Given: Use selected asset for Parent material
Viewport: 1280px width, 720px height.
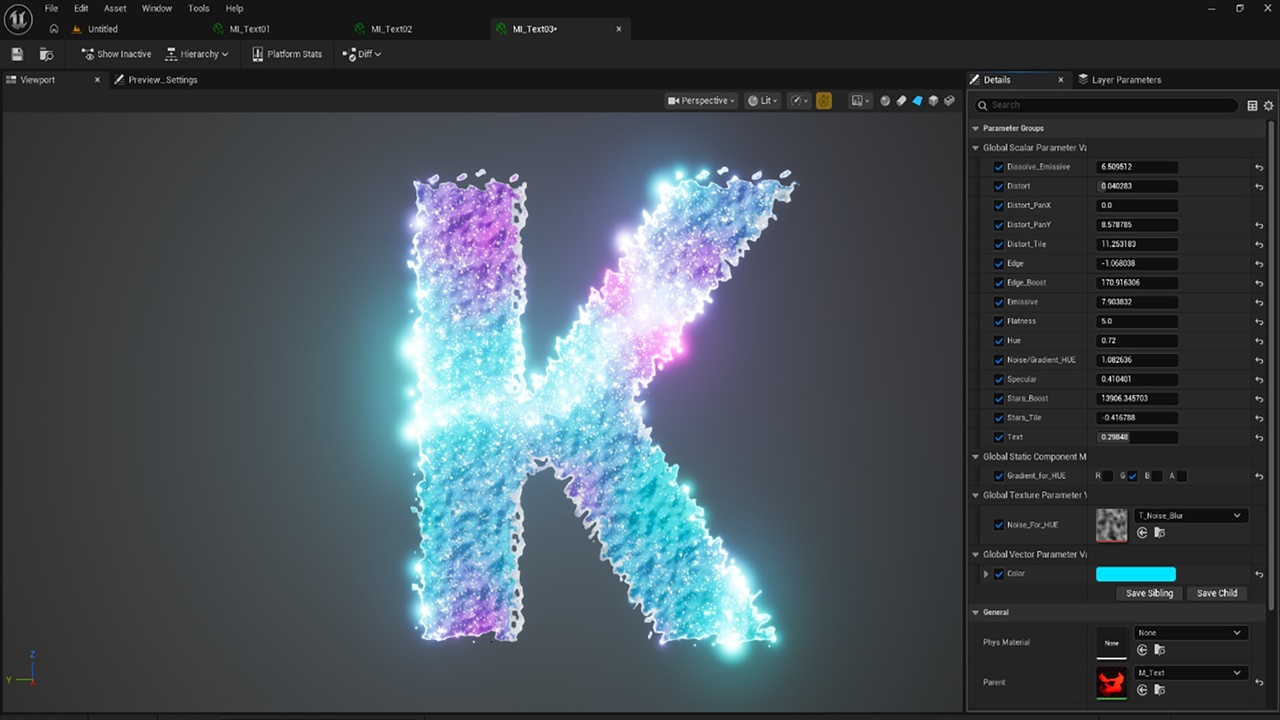Looking at the screenshot, I should coord(1142,690).
